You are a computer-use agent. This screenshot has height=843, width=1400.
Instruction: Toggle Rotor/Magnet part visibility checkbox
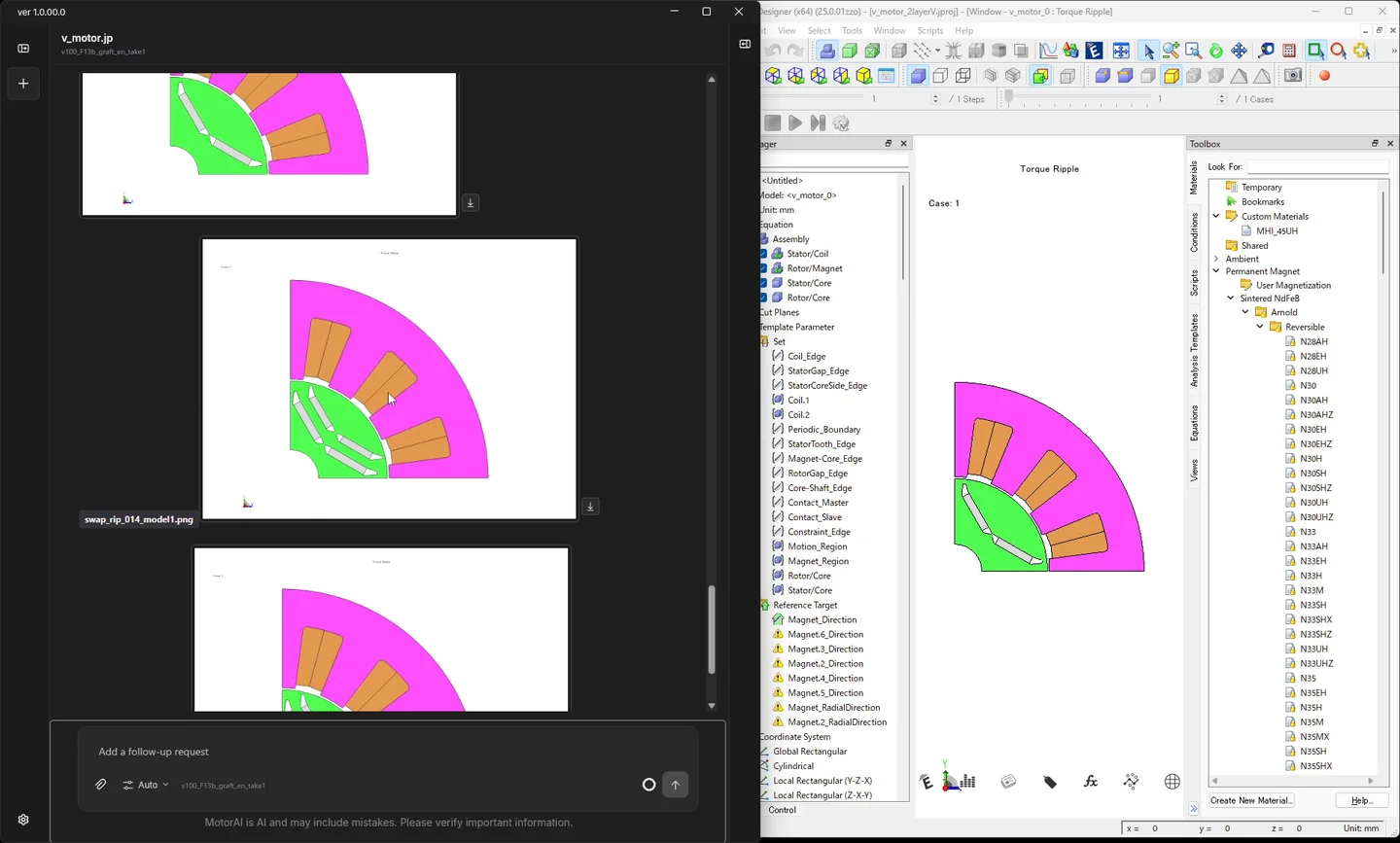(764, 268)
